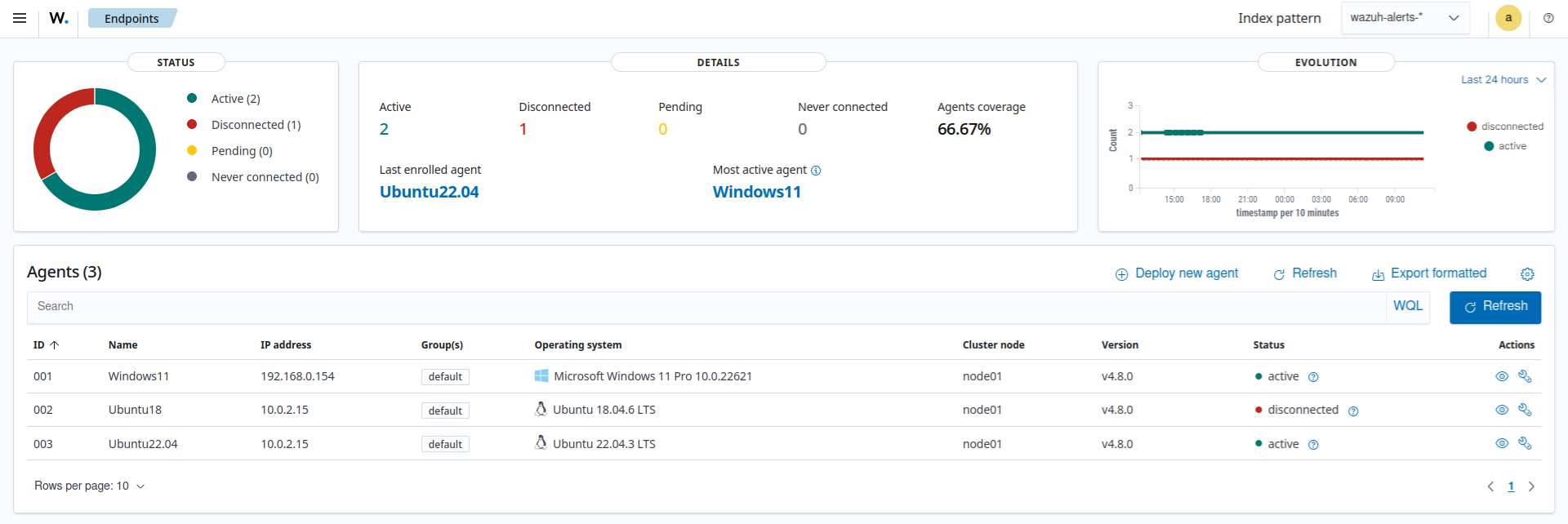Open Rows per page: 10 selector

[x=89, y=486]
